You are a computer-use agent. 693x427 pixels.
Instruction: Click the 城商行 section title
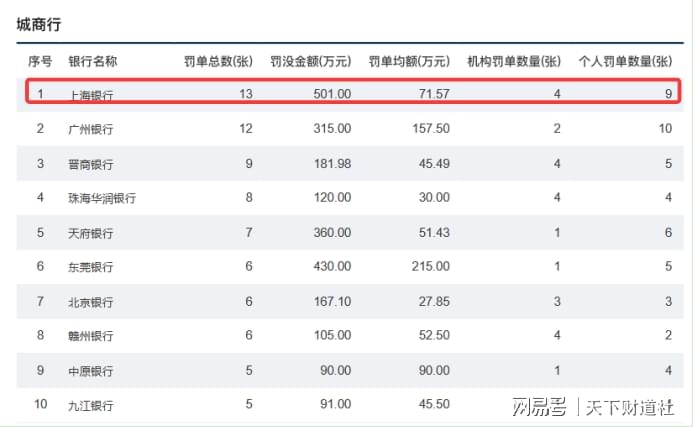[38, 26]
